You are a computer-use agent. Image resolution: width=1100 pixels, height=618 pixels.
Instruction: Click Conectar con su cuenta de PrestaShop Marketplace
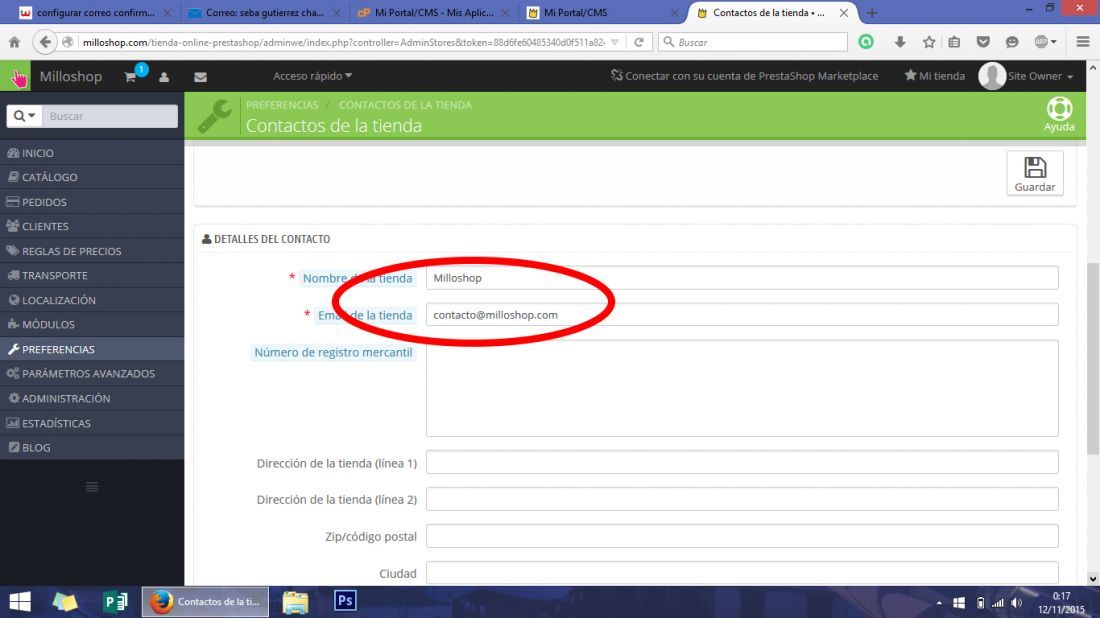744,76
